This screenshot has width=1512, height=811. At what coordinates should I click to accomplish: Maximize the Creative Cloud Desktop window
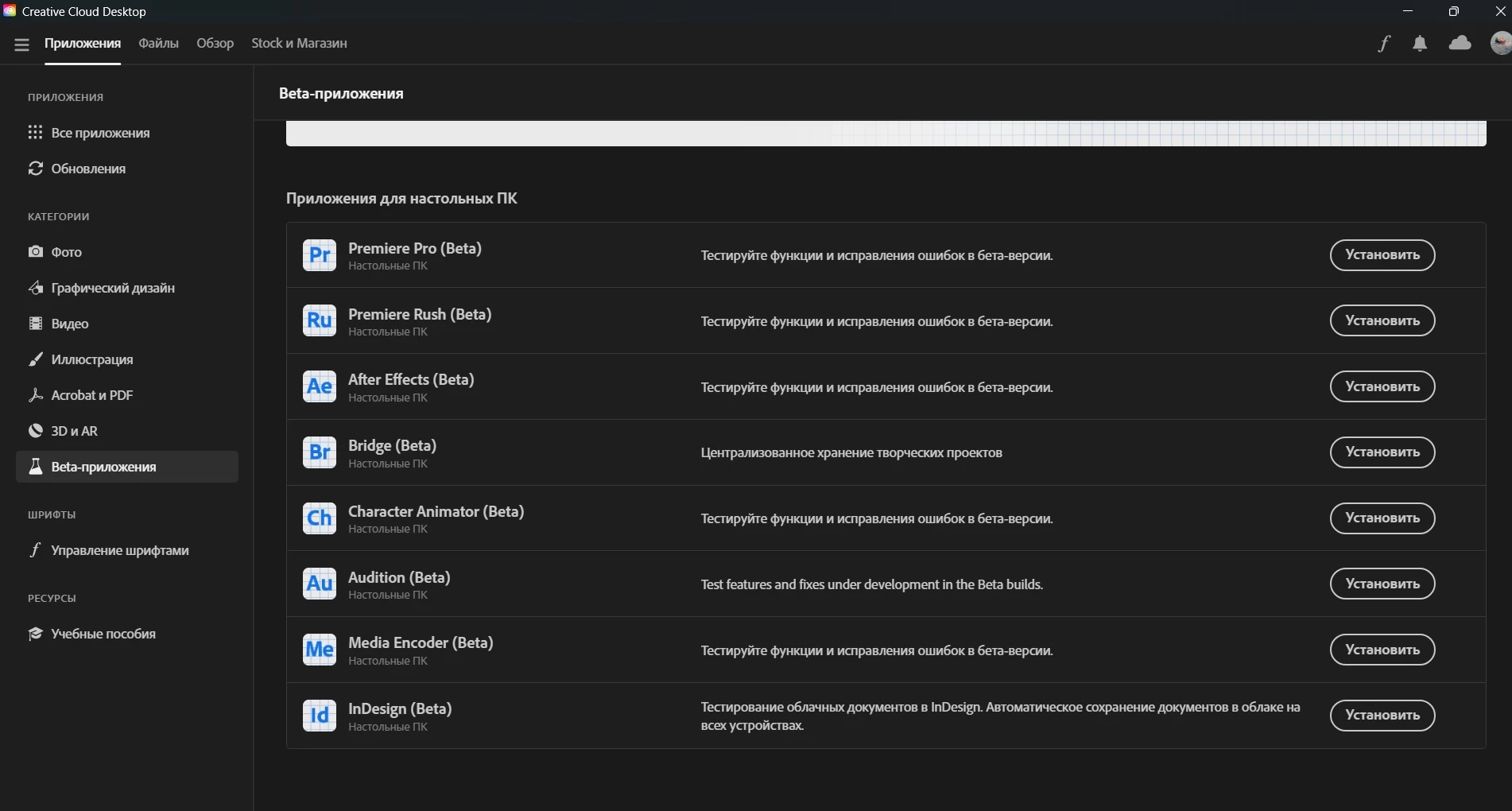[1453, 11]
